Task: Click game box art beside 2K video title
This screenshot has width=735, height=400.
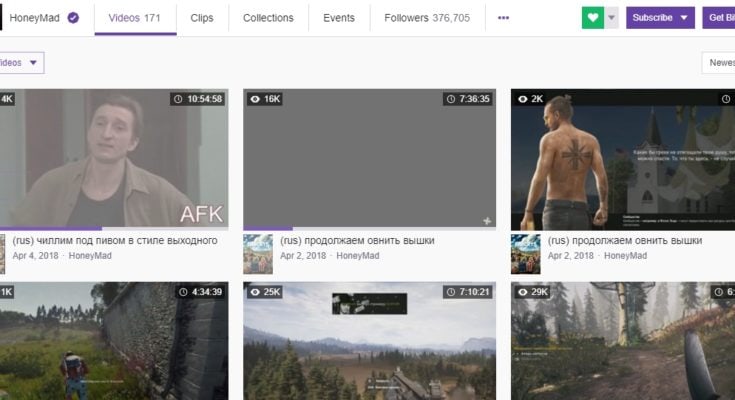Action: 525,254
